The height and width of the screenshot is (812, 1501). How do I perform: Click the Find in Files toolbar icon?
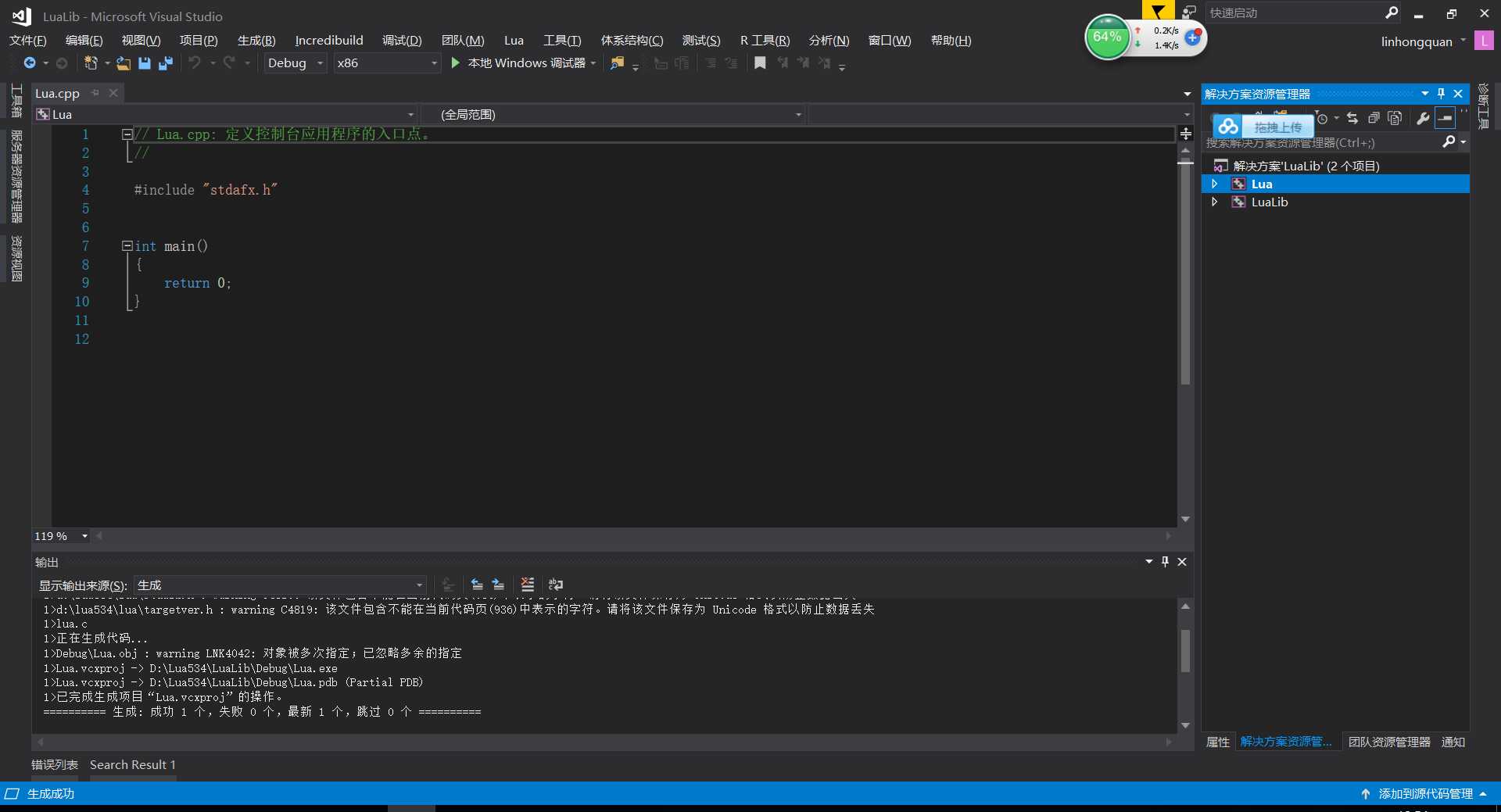tap(618, 63)
